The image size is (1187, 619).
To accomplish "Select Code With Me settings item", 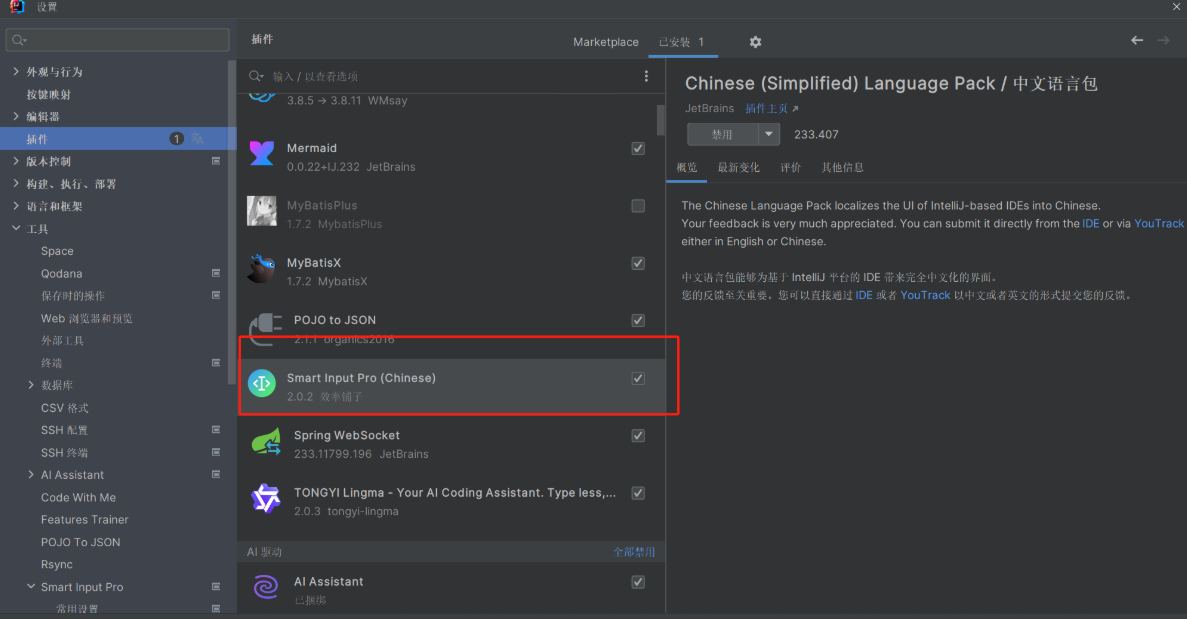I will [78, 497].
